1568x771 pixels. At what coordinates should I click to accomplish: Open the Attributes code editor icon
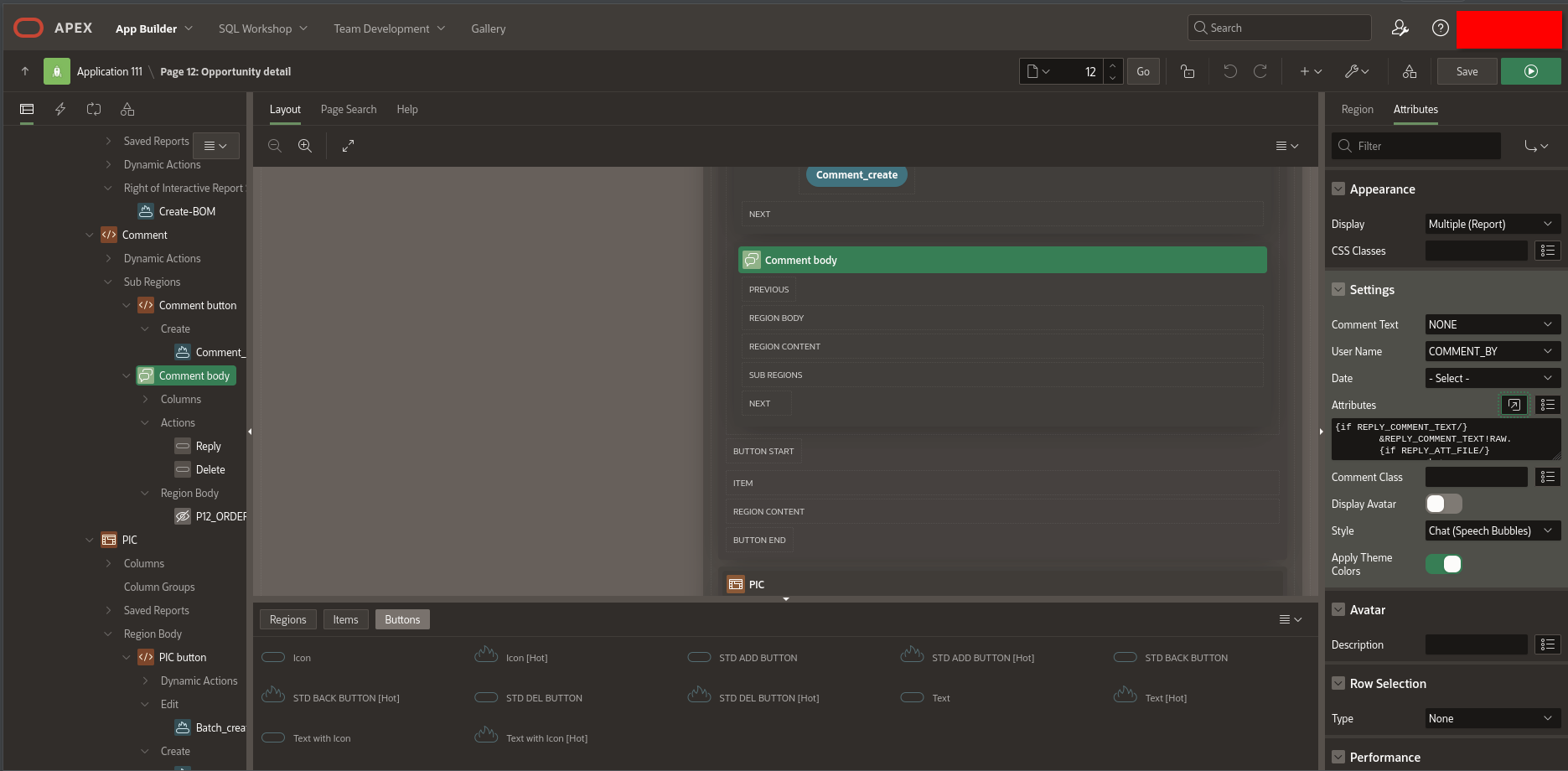coord(1514,405)
